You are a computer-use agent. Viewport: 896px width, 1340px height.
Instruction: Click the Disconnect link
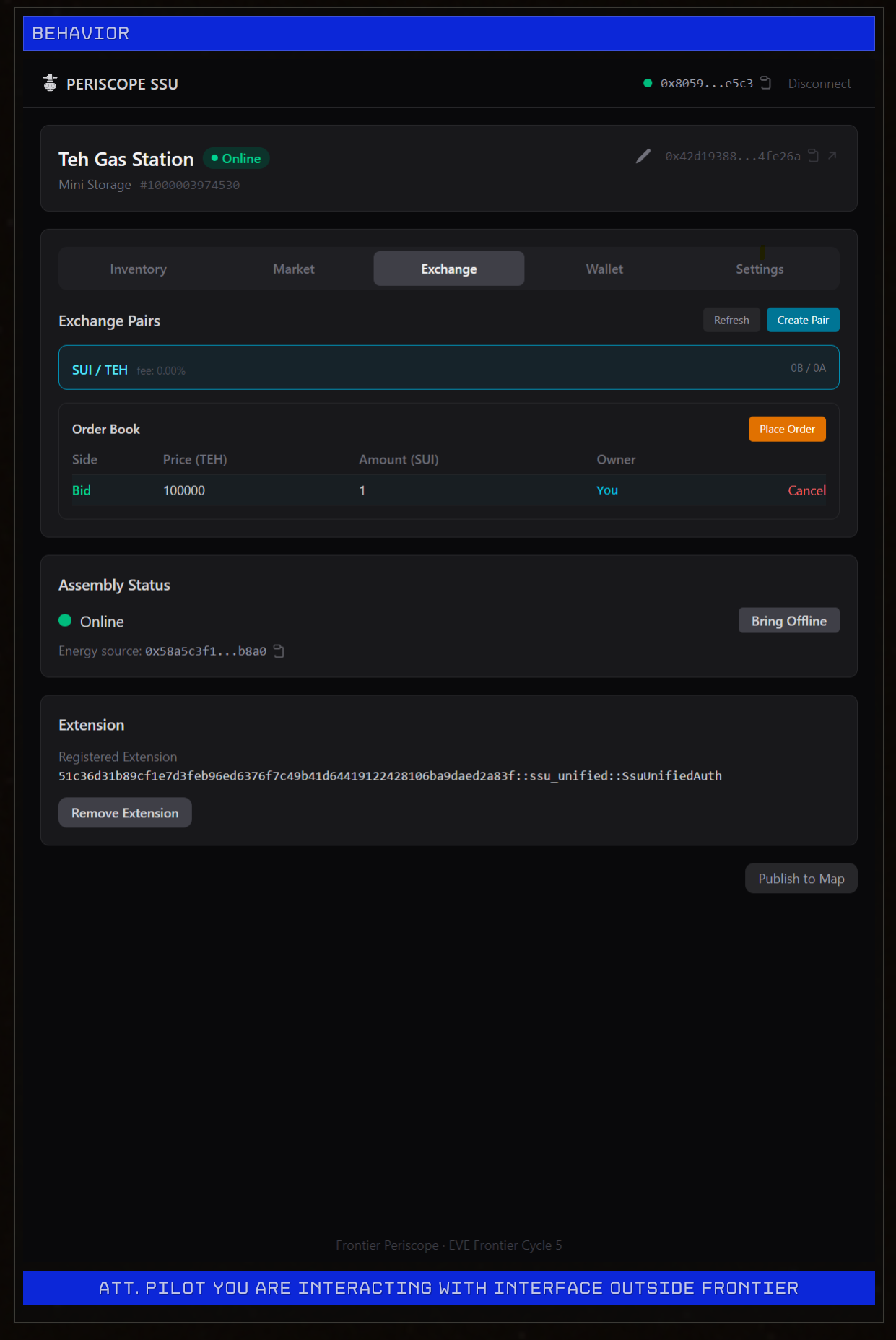[819, 83]
